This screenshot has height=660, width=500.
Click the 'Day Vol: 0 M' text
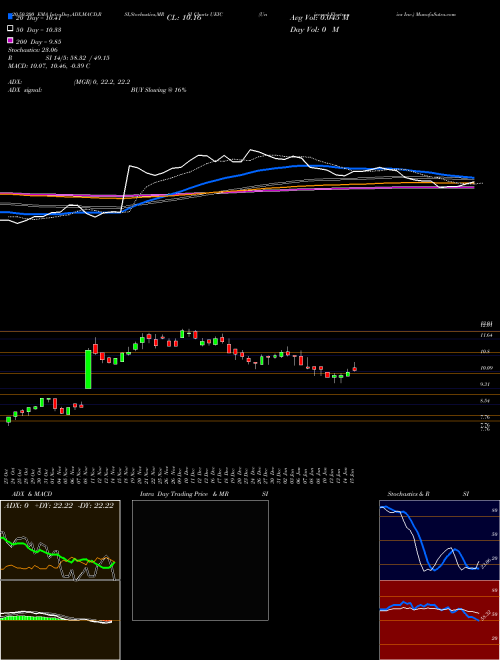tap(314, 30)
